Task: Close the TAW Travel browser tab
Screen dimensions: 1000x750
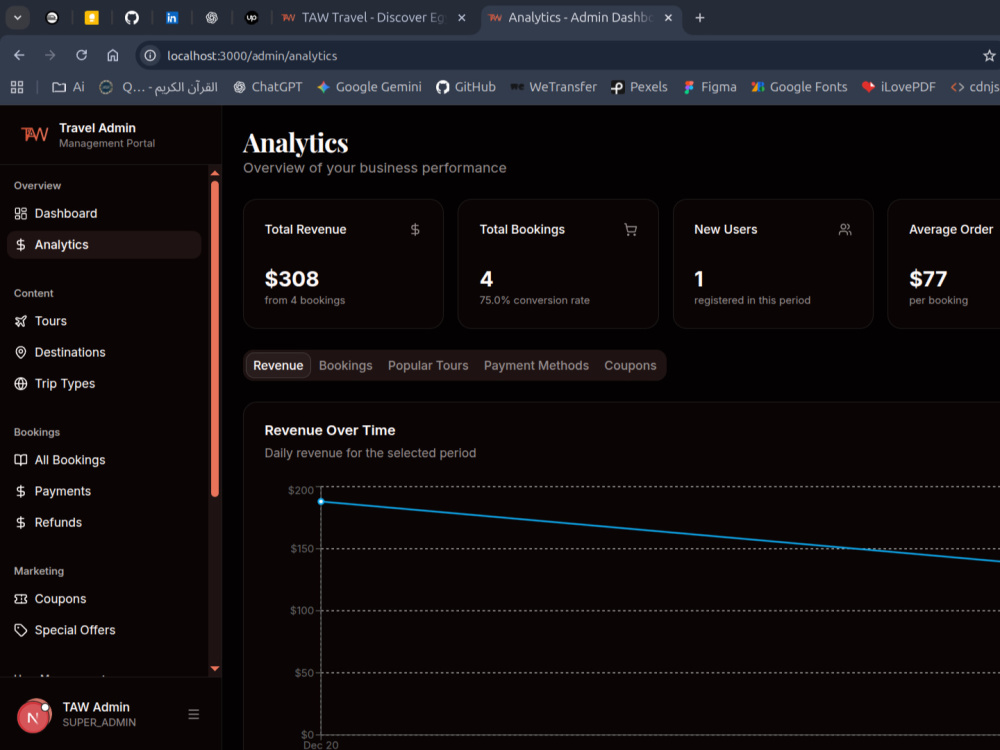Action: 462,18
